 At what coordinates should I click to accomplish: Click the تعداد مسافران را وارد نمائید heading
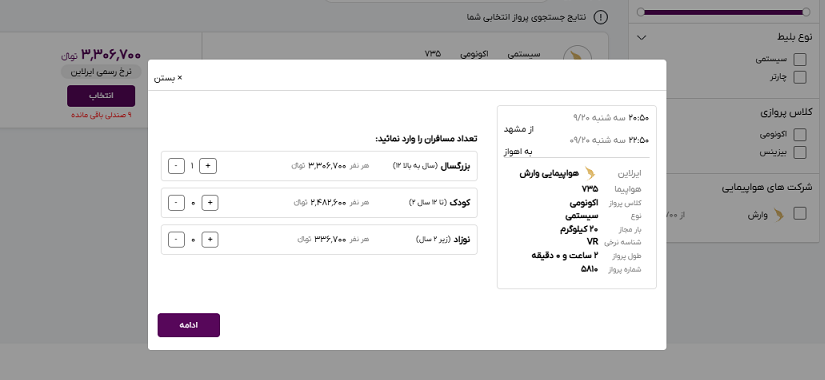pyautogui.click(x=426, y=139)
